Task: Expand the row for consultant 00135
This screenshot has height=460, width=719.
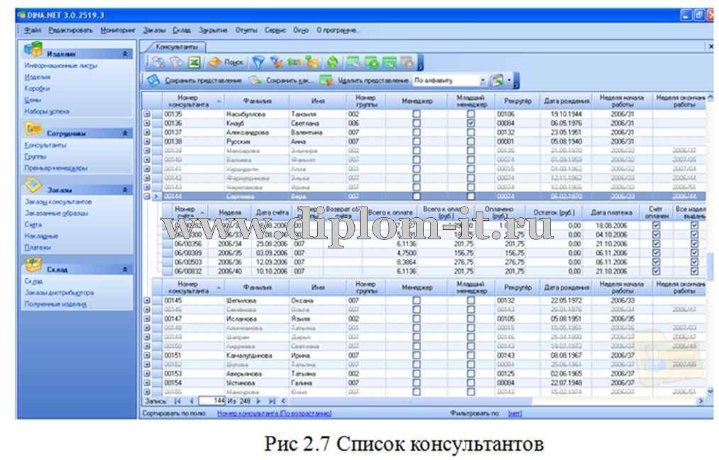Action: click(x=147, y=114)
